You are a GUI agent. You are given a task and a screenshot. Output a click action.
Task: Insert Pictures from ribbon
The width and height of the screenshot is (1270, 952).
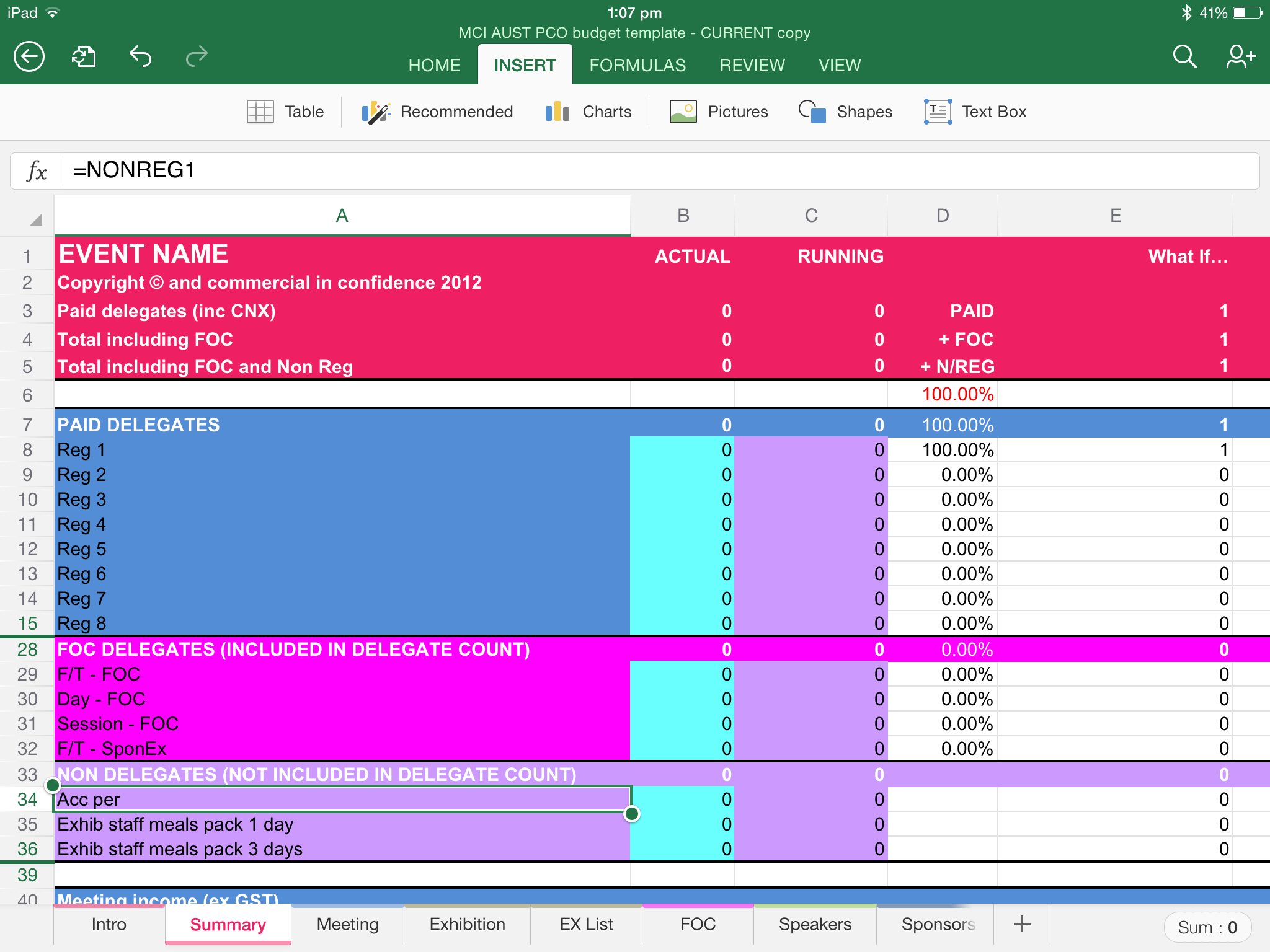[719, 112]
